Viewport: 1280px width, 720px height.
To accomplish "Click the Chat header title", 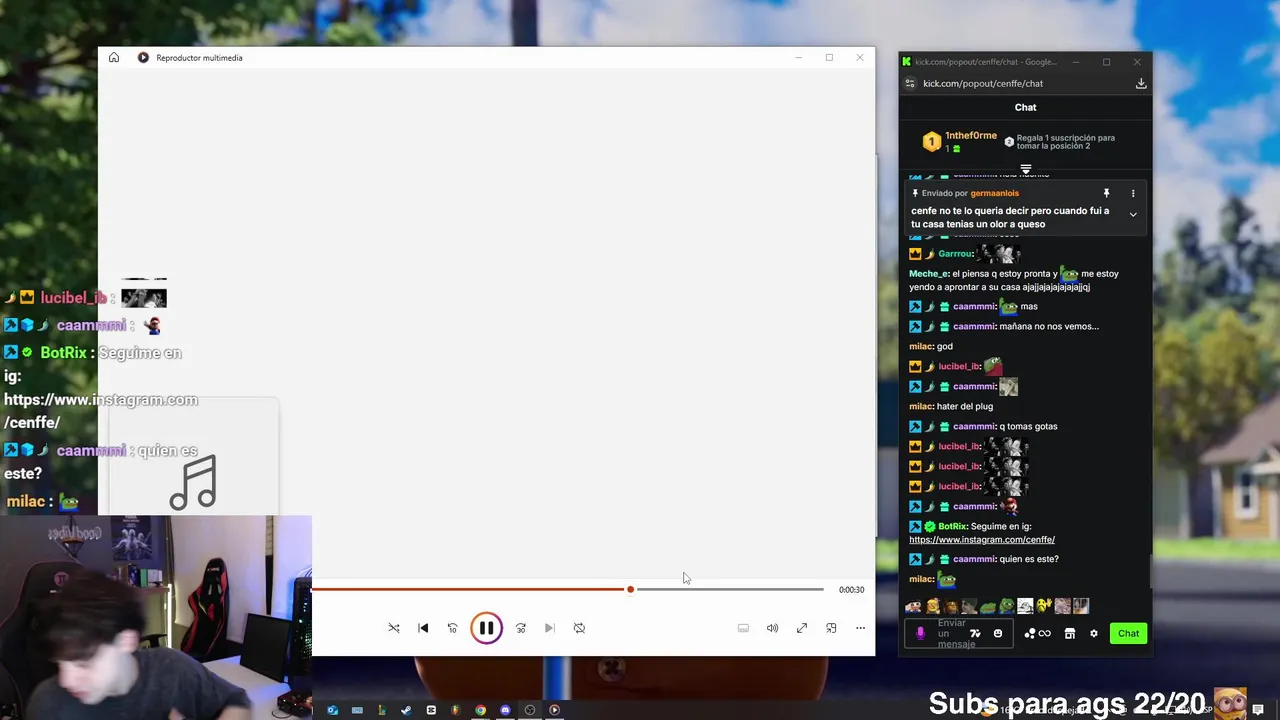I will (x=1025, y=107).
